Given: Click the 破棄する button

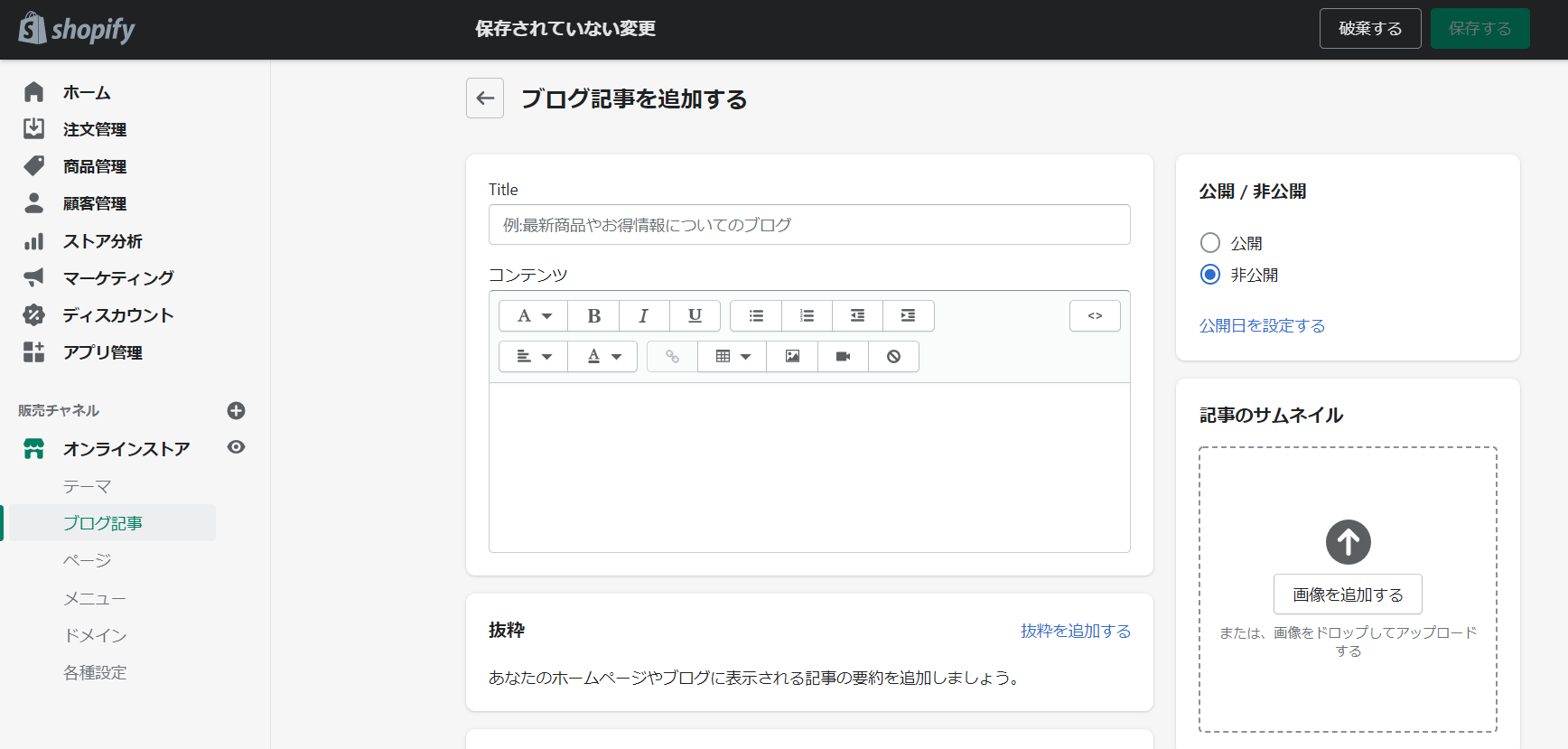Looking at the screenshot, I should click(1369, 29).
